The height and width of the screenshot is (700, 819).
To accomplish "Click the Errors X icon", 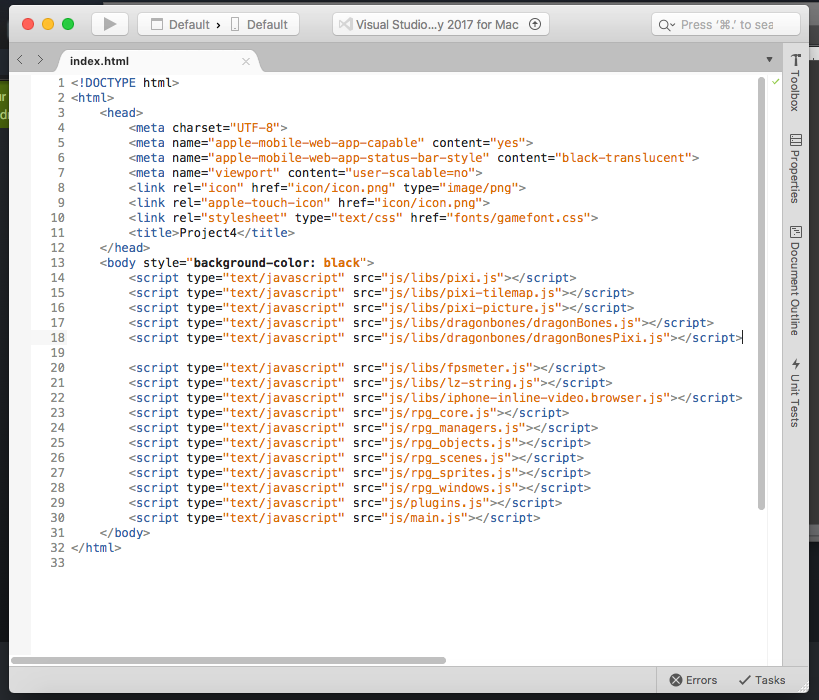I will (x=676, y=680).
